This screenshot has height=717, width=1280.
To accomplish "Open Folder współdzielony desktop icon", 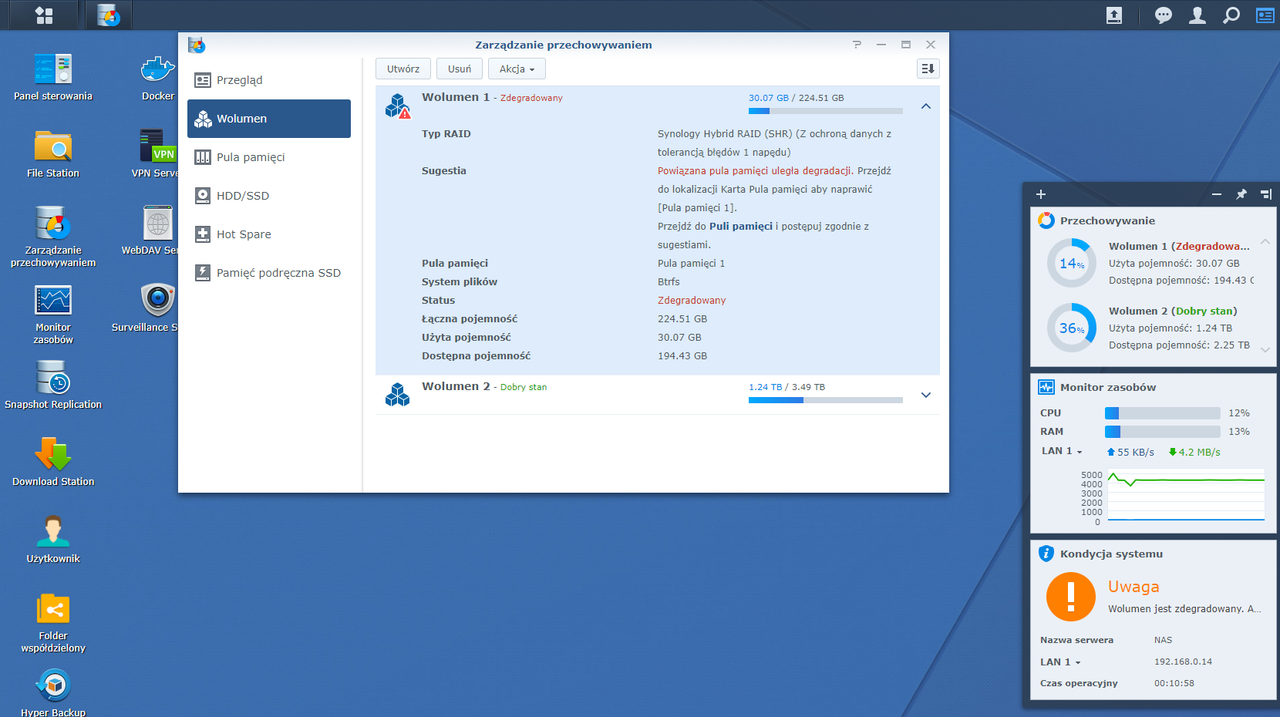I will click(x=53, y=622).
